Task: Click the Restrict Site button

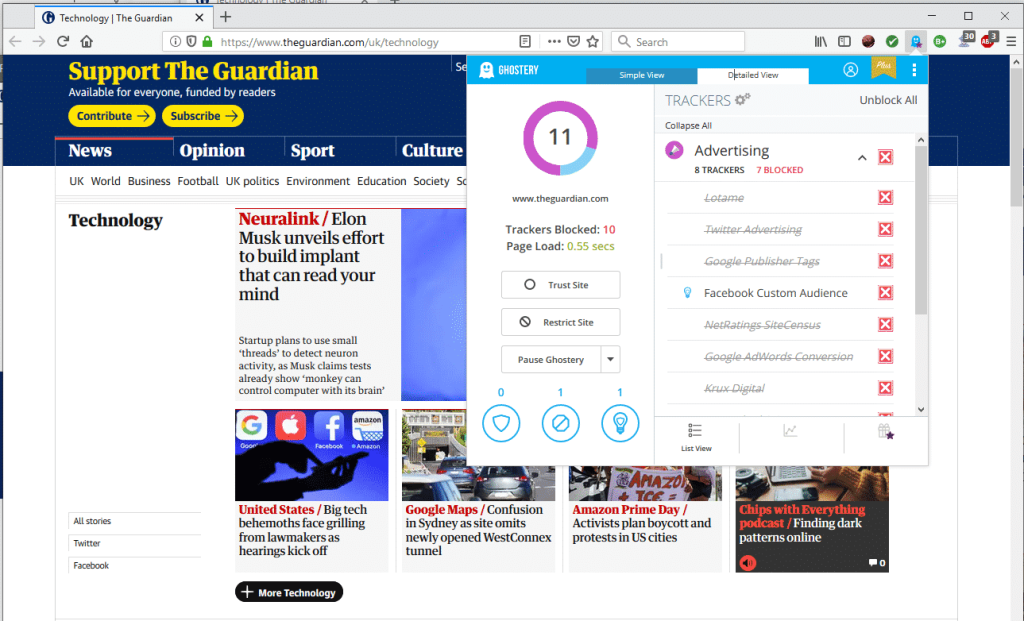Action: [x=560, y=322]
